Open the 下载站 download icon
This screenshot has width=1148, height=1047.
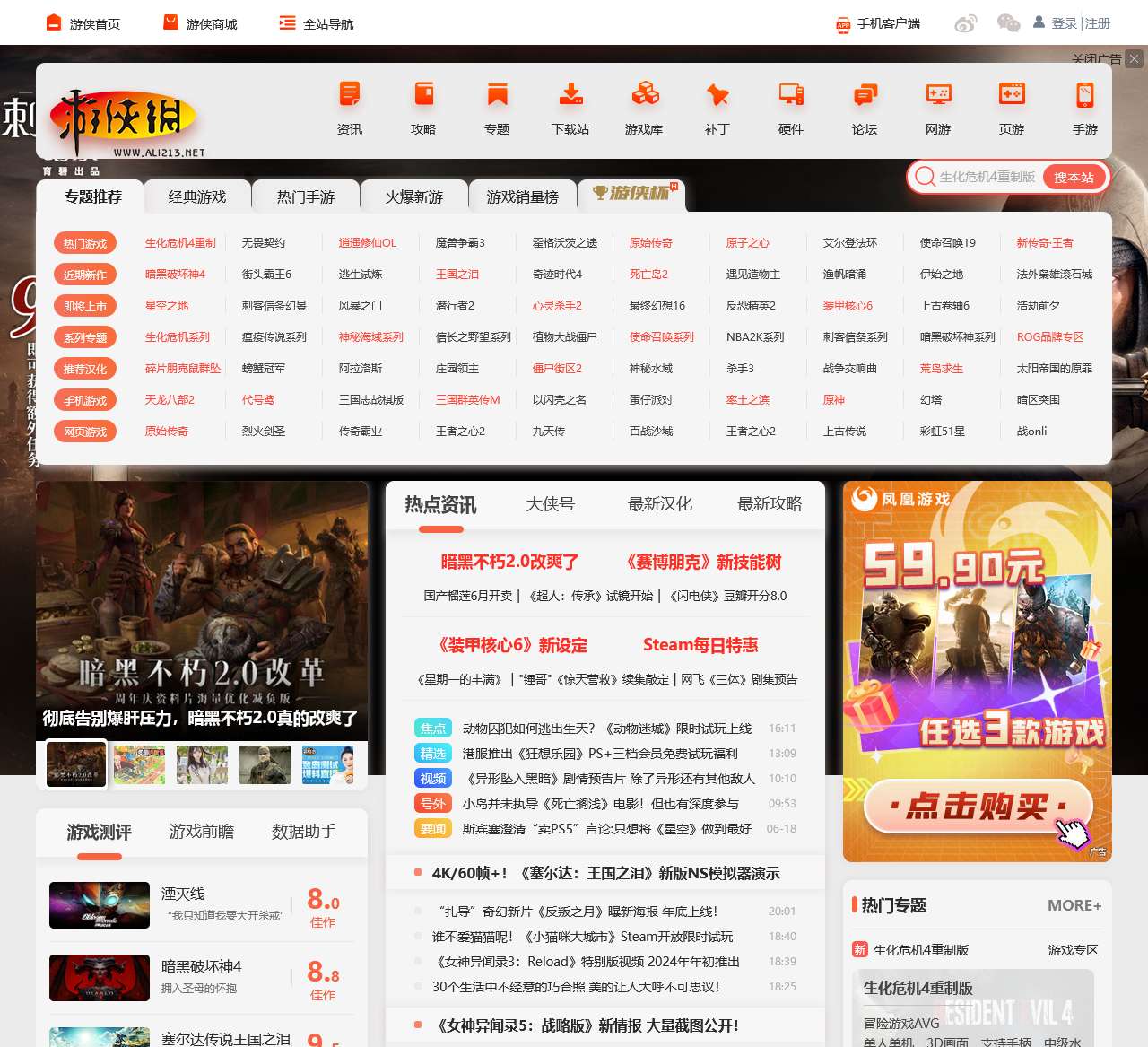[570, 94]
